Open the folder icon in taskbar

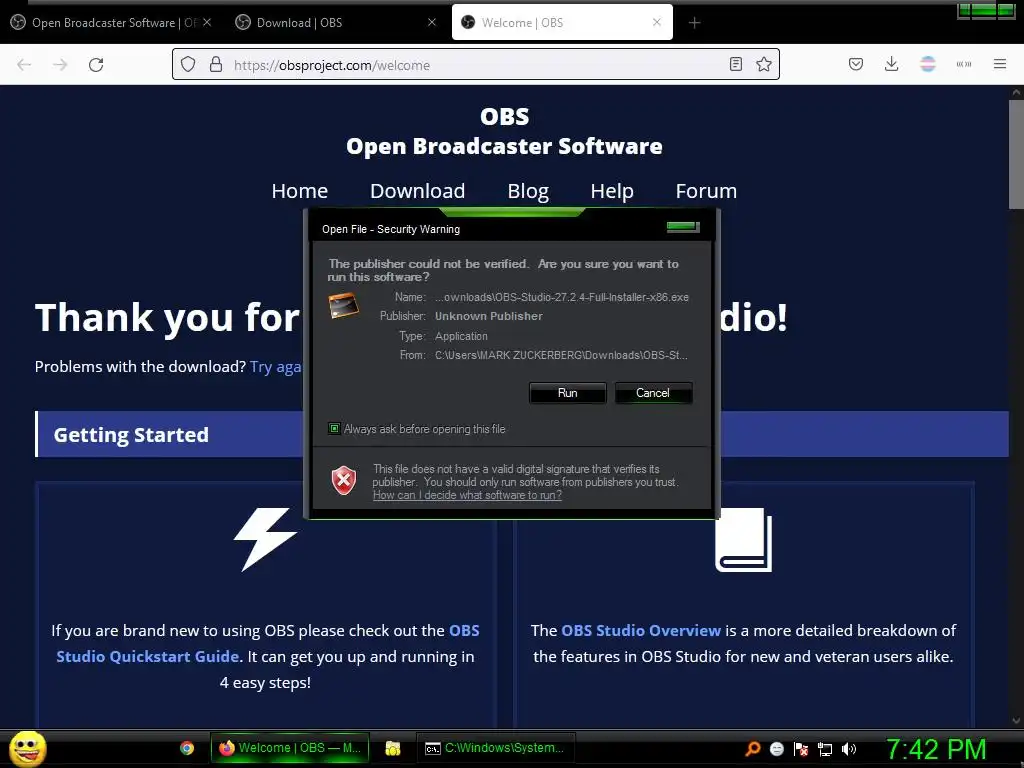point(392,748)
